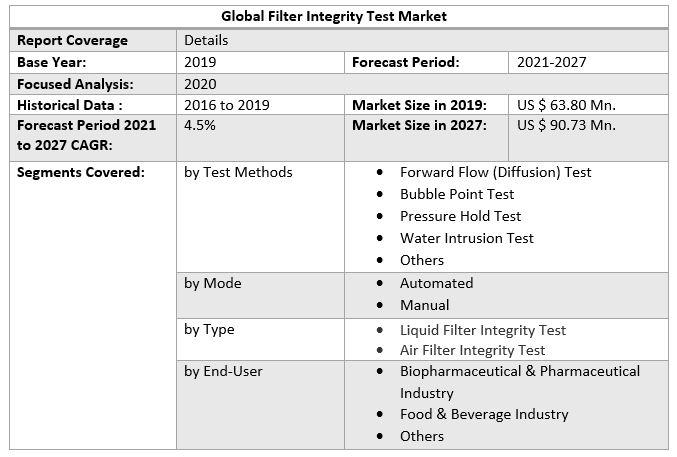Screen dimensions: 677x457
Task: Select the Air Filter Integrity Test item
Action: [x=472, y=350]
